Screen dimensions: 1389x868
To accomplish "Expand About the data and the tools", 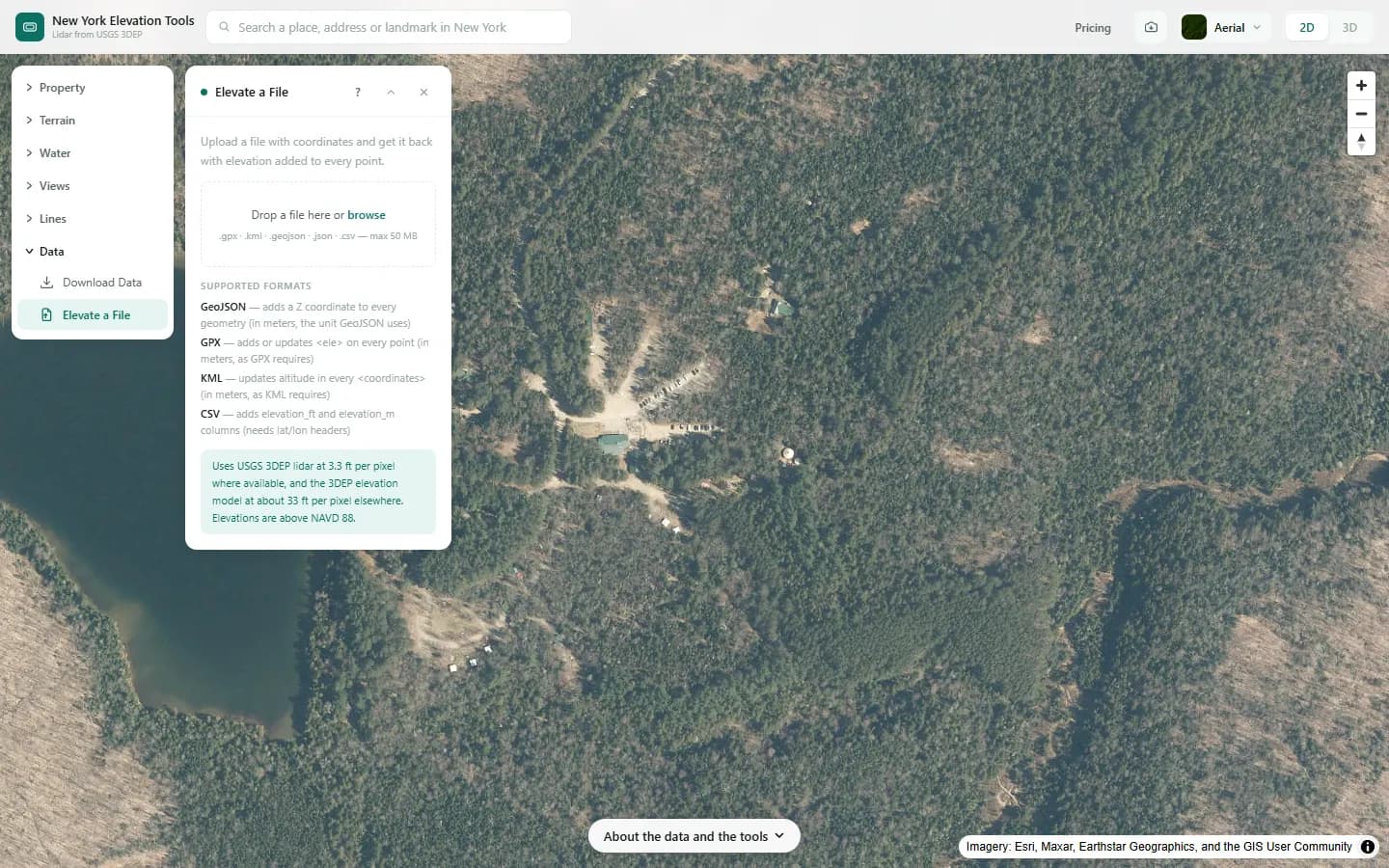I will click(694, 836).
